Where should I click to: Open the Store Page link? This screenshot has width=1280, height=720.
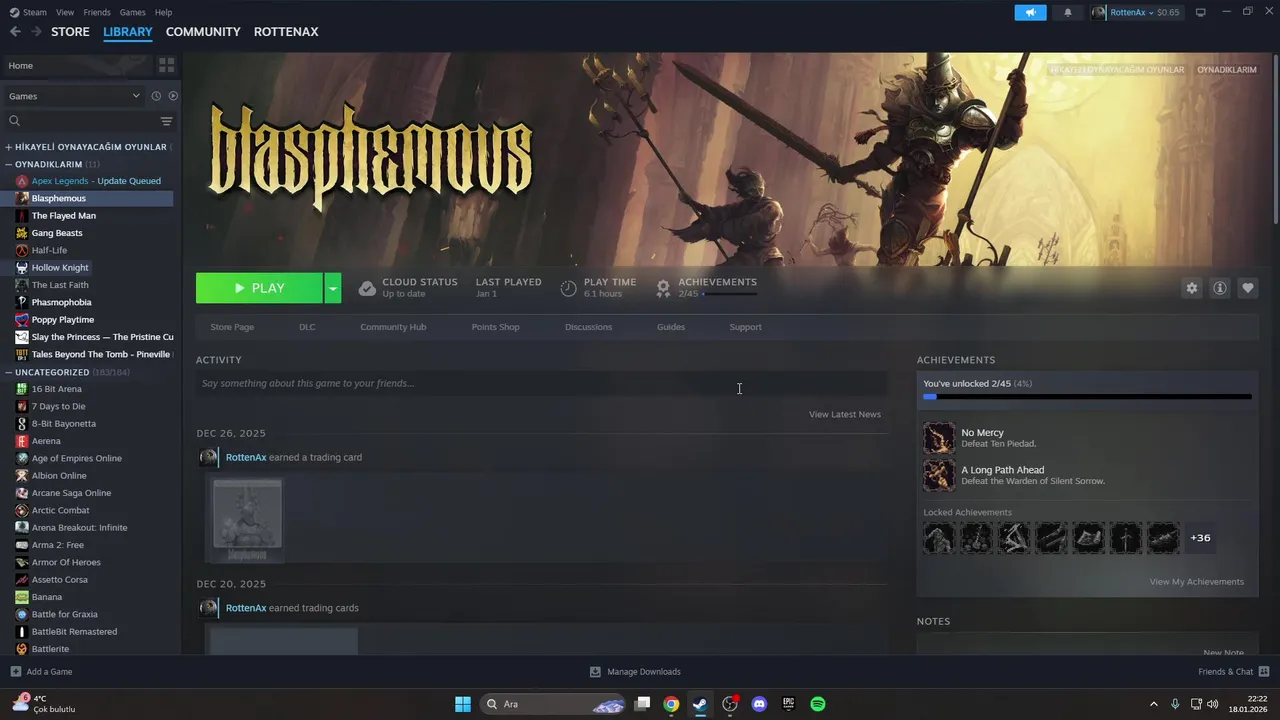[232, 327]
